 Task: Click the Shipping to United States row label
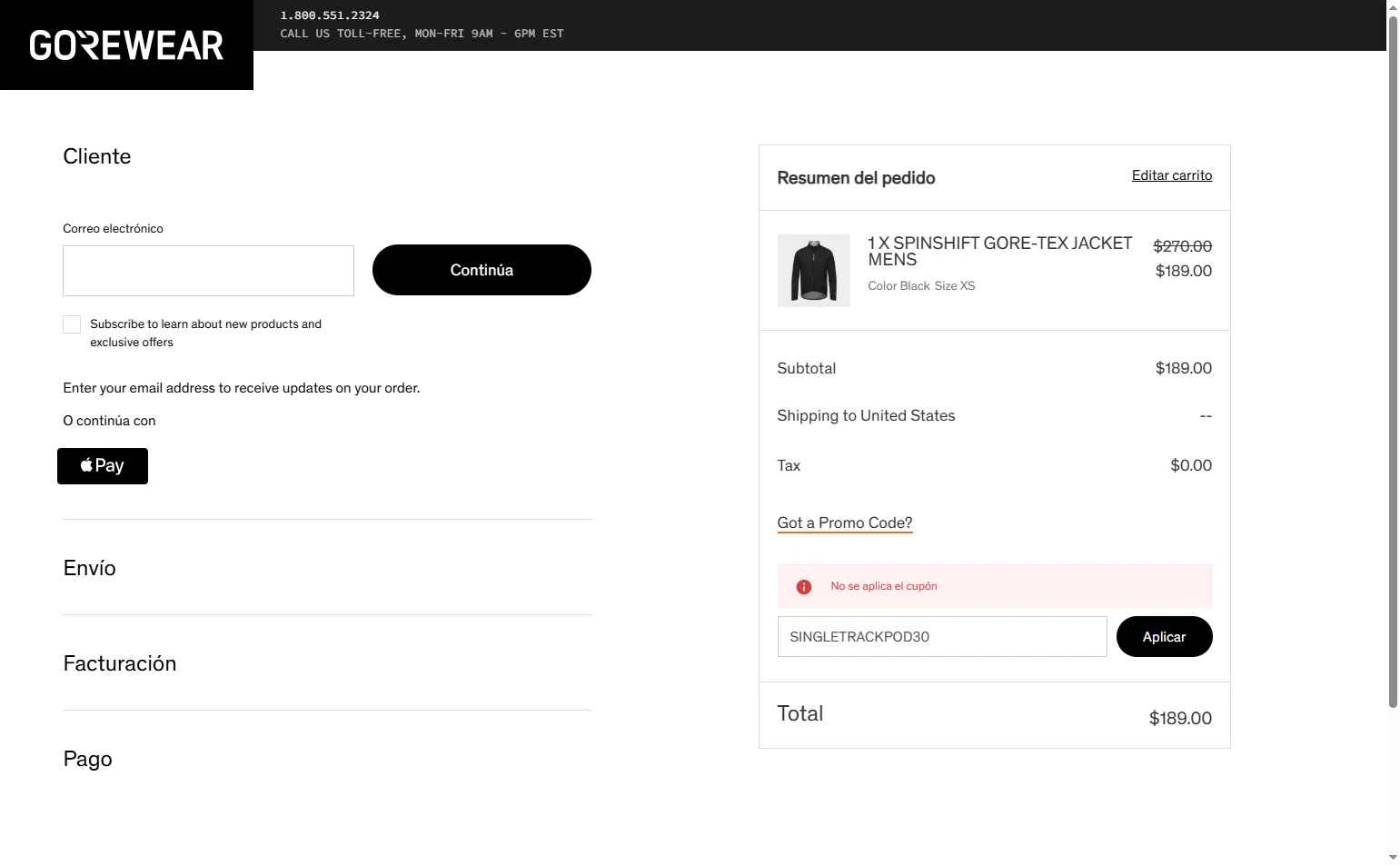click(866, 415)
